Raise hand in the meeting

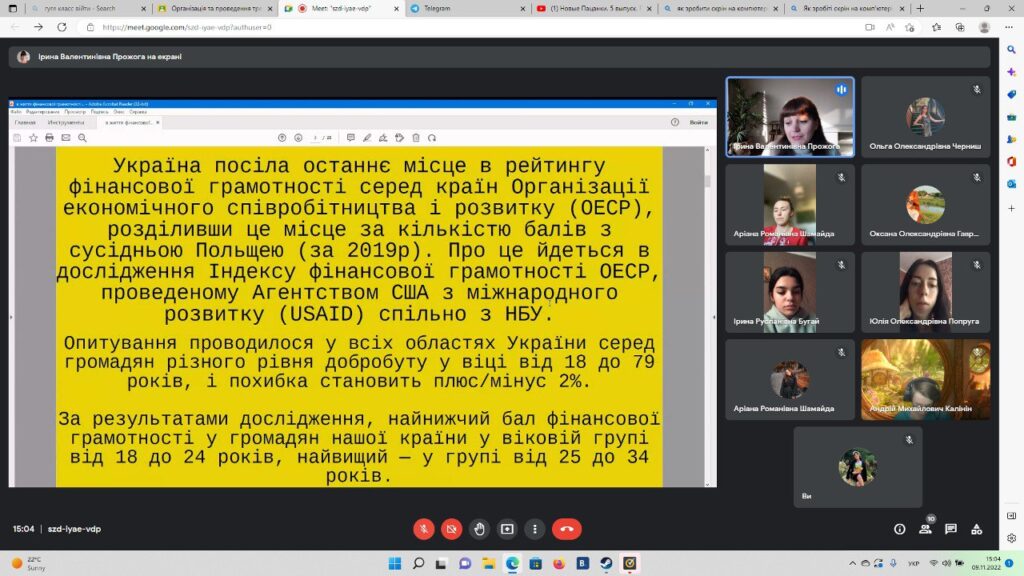coord(480,529)
